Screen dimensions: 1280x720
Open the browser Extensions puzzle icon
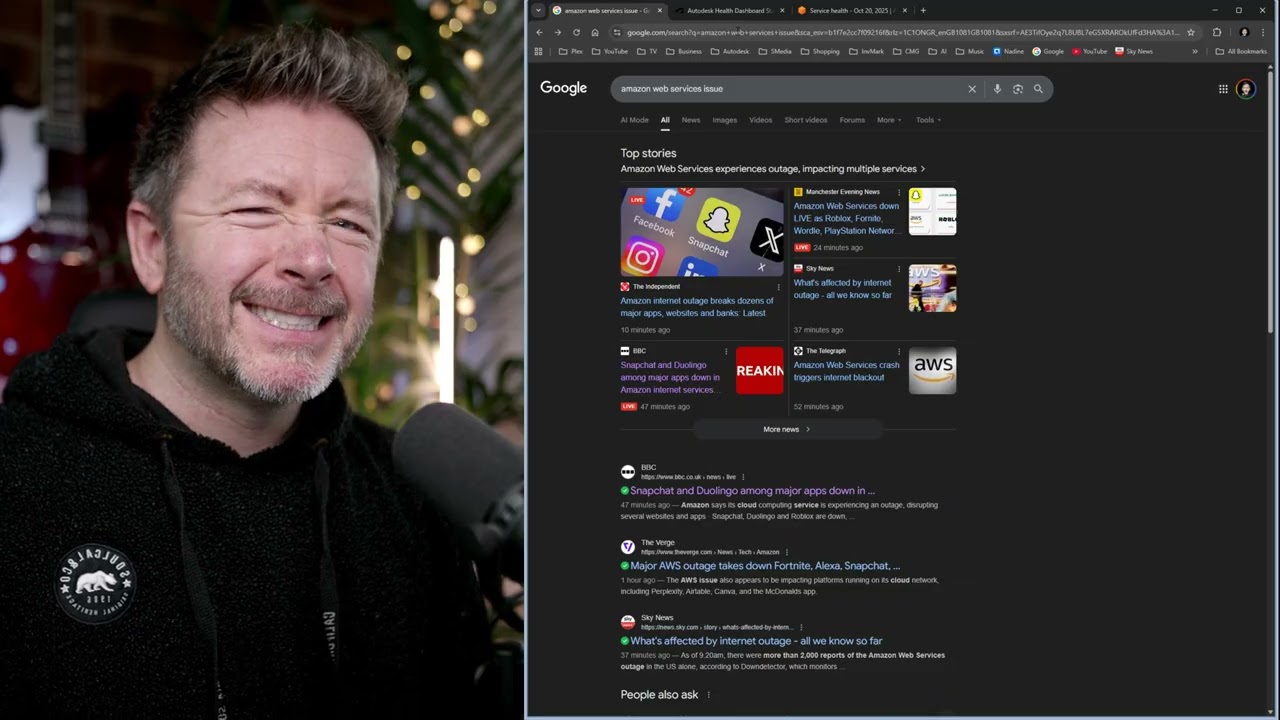pos(1217,32)
